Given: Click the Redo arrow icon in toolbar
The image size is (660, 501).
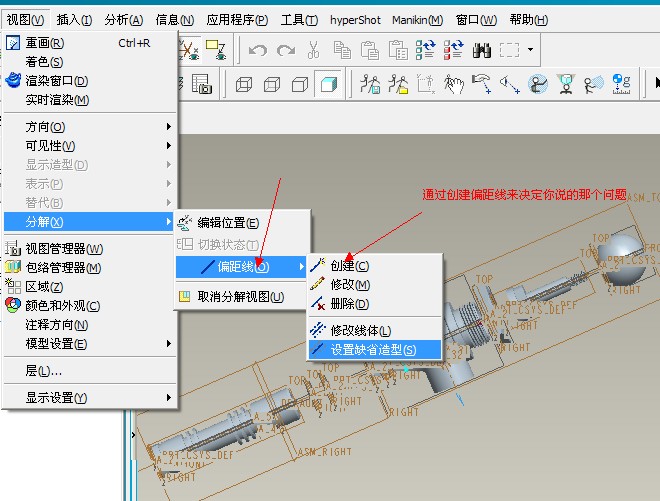Looking at the screenshot, I should 286,51.
